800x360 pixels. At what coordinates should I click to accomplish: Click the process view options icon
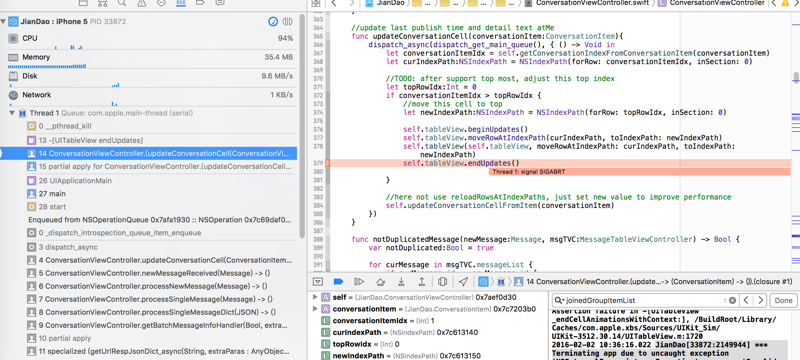coord(288,22)
